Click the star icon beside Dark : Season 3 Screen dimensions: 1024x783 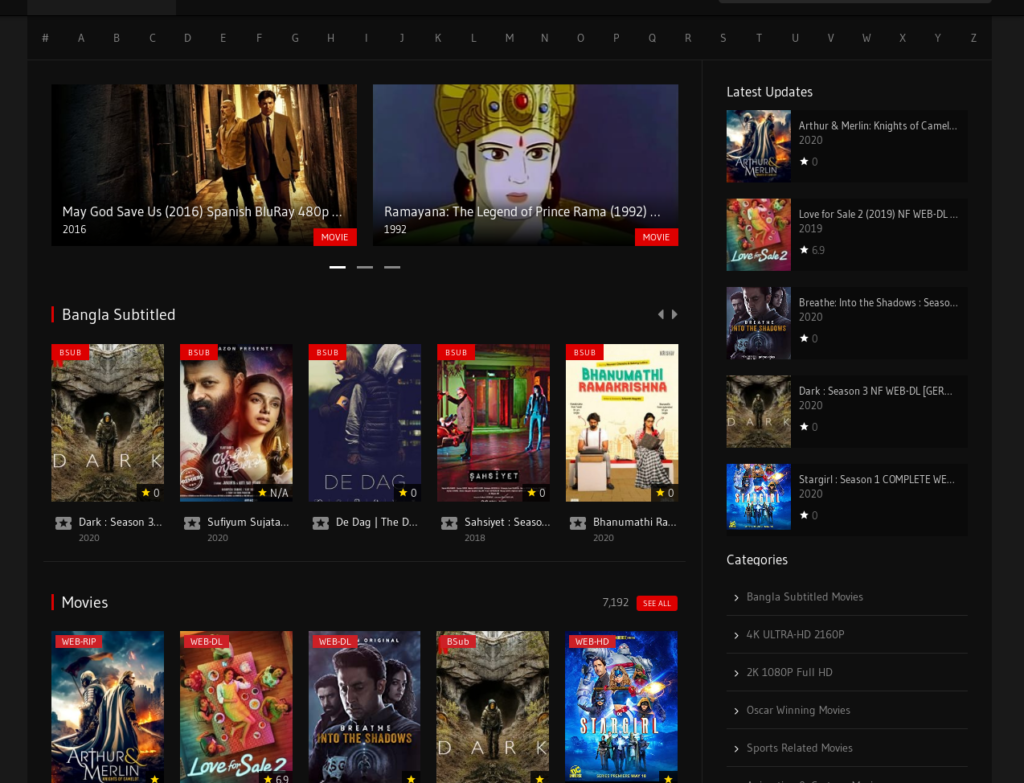63,523
